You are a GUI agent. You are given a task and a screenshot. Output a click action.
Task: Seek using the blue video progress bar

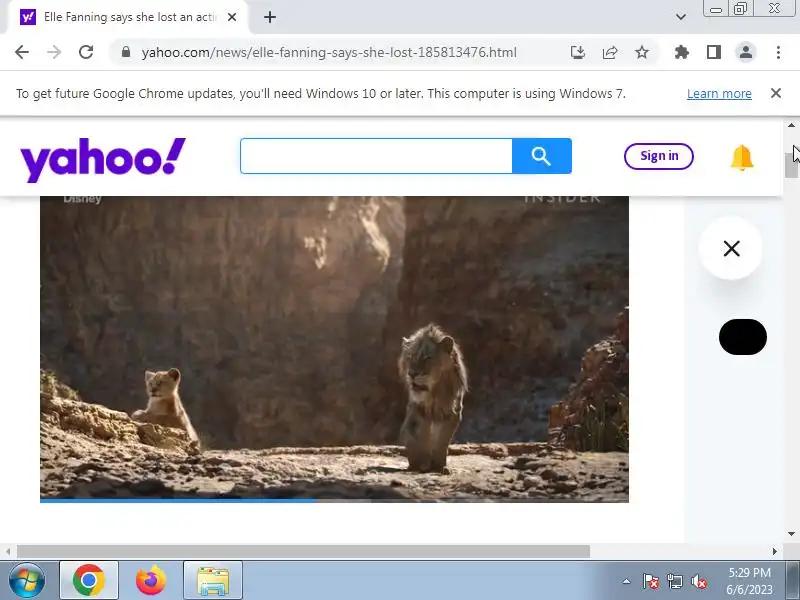(334, 501)
